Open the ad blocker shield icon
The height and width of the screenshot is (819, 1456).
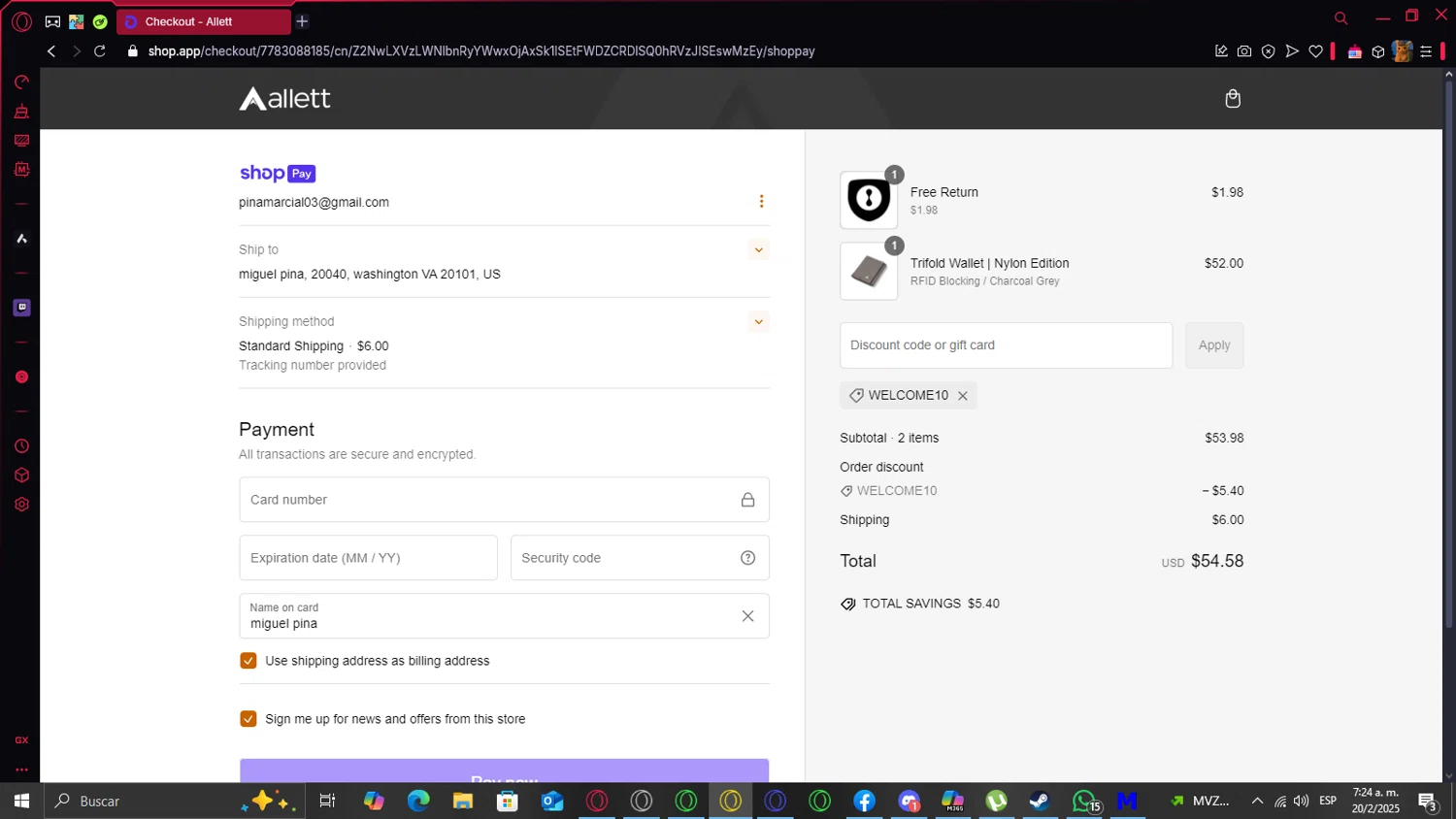pyautogui.click(x=1268, y=51)
